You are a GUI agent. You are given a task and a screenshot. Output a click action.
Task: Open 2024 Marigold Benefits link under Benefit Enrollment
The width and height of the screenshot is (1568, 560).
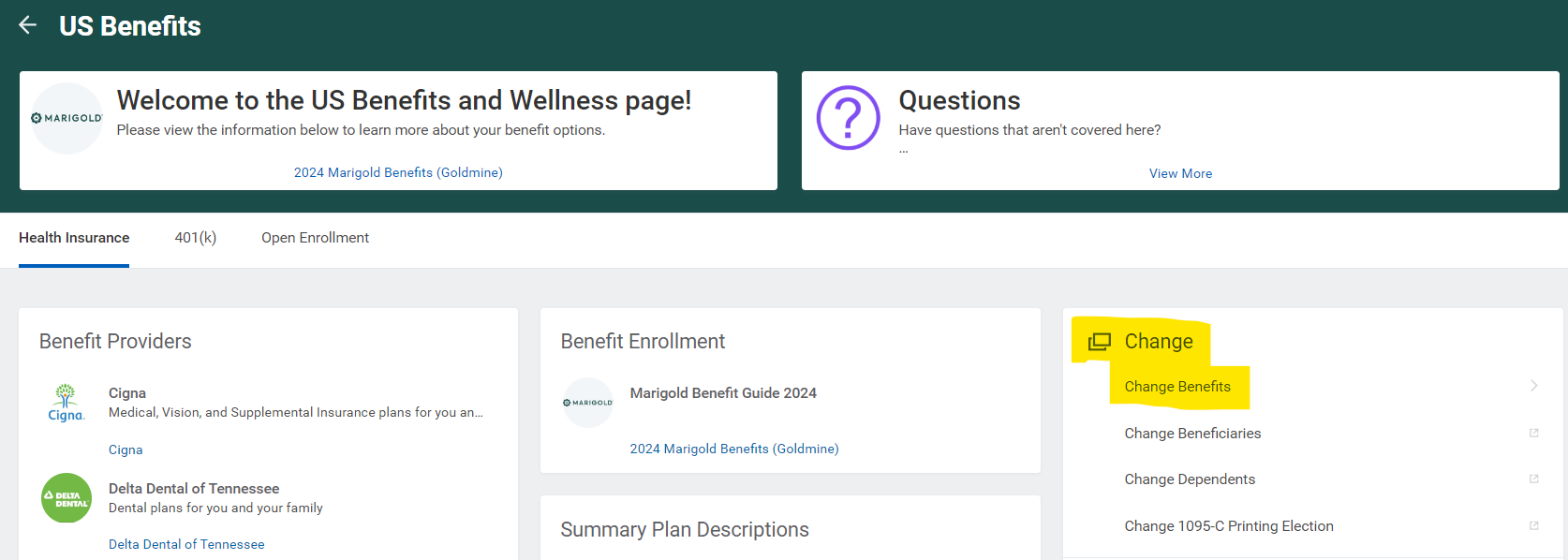pyautogui.click(x=733, y=449)
